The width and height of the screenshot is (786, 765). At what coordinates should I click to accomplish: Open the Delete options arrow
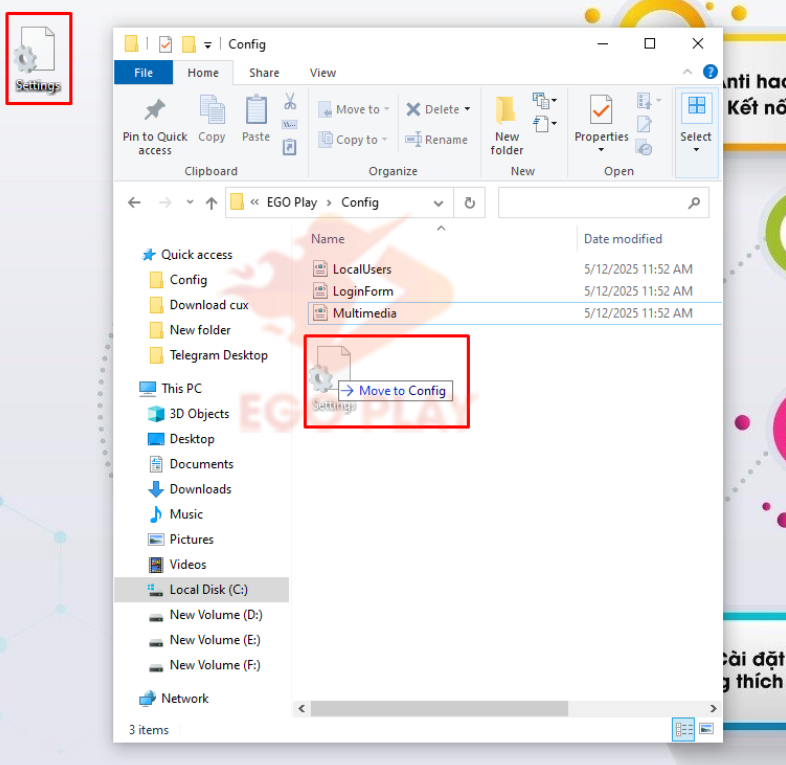467,109
